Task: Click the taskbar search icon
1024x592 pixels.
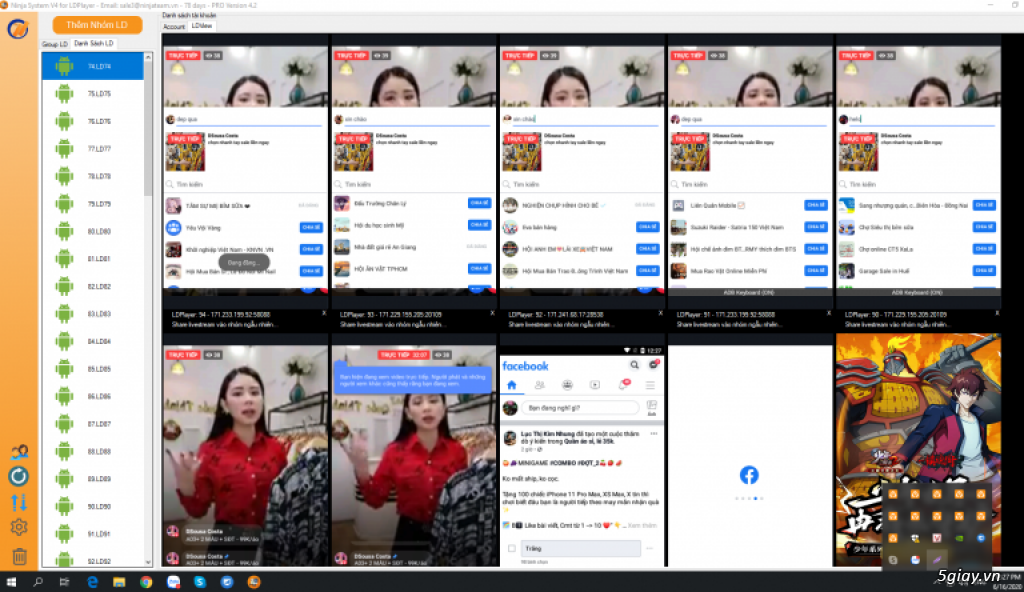Action: 38,582
